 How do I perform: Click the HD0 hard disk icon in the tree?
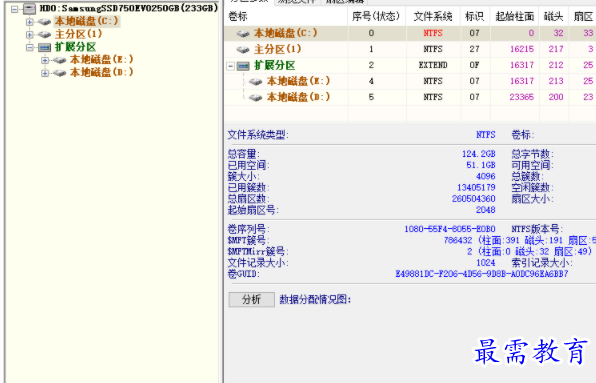coord(29,8)
